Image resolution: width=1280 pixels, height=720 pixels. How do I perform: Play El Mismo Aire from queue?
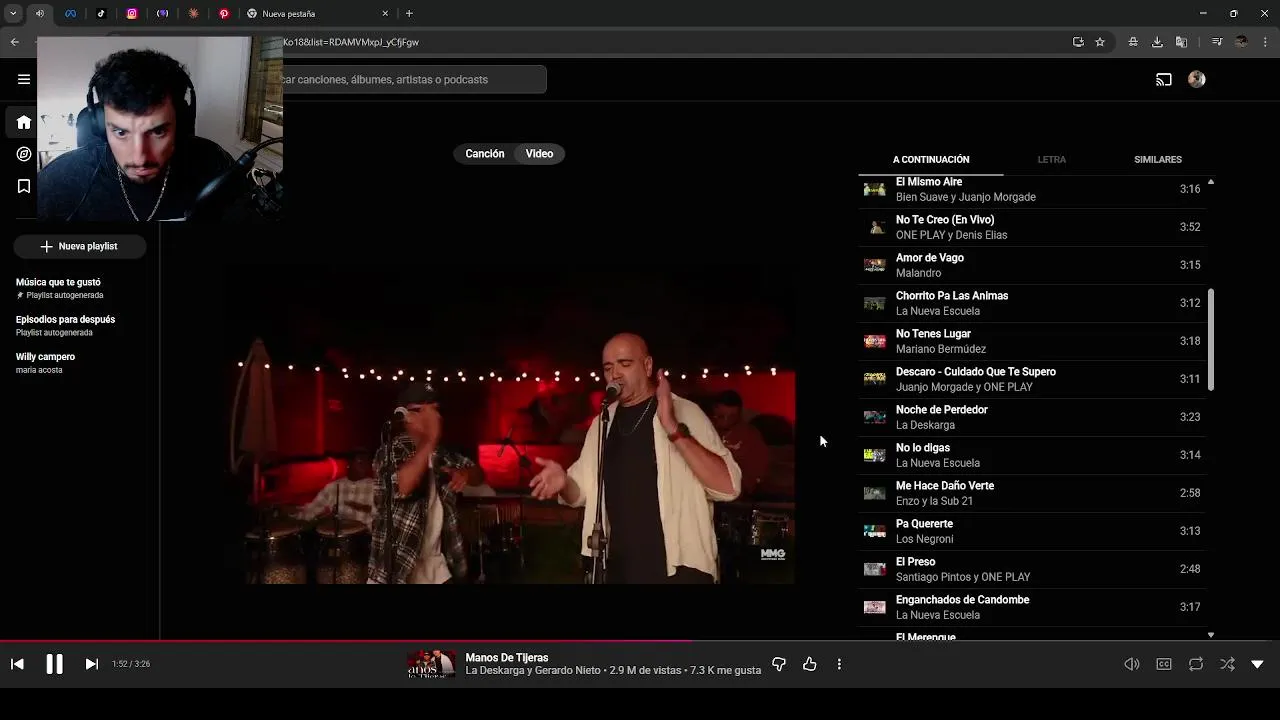click(x=1034, y=189)
